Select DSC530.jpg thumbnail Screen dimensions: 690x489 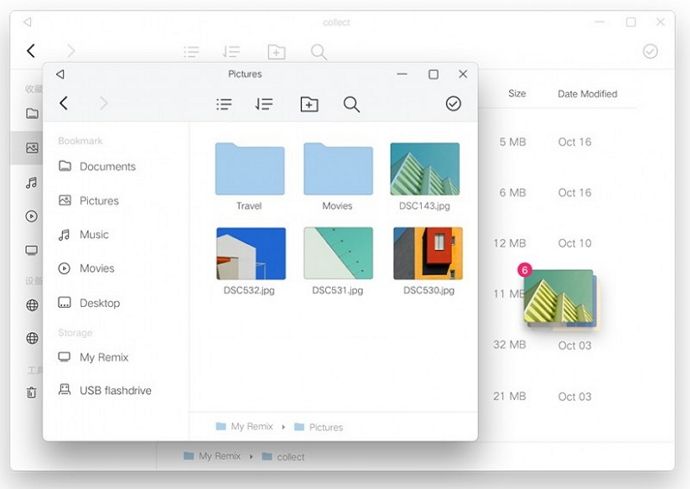pyautogui.click(x=428, y=254)
